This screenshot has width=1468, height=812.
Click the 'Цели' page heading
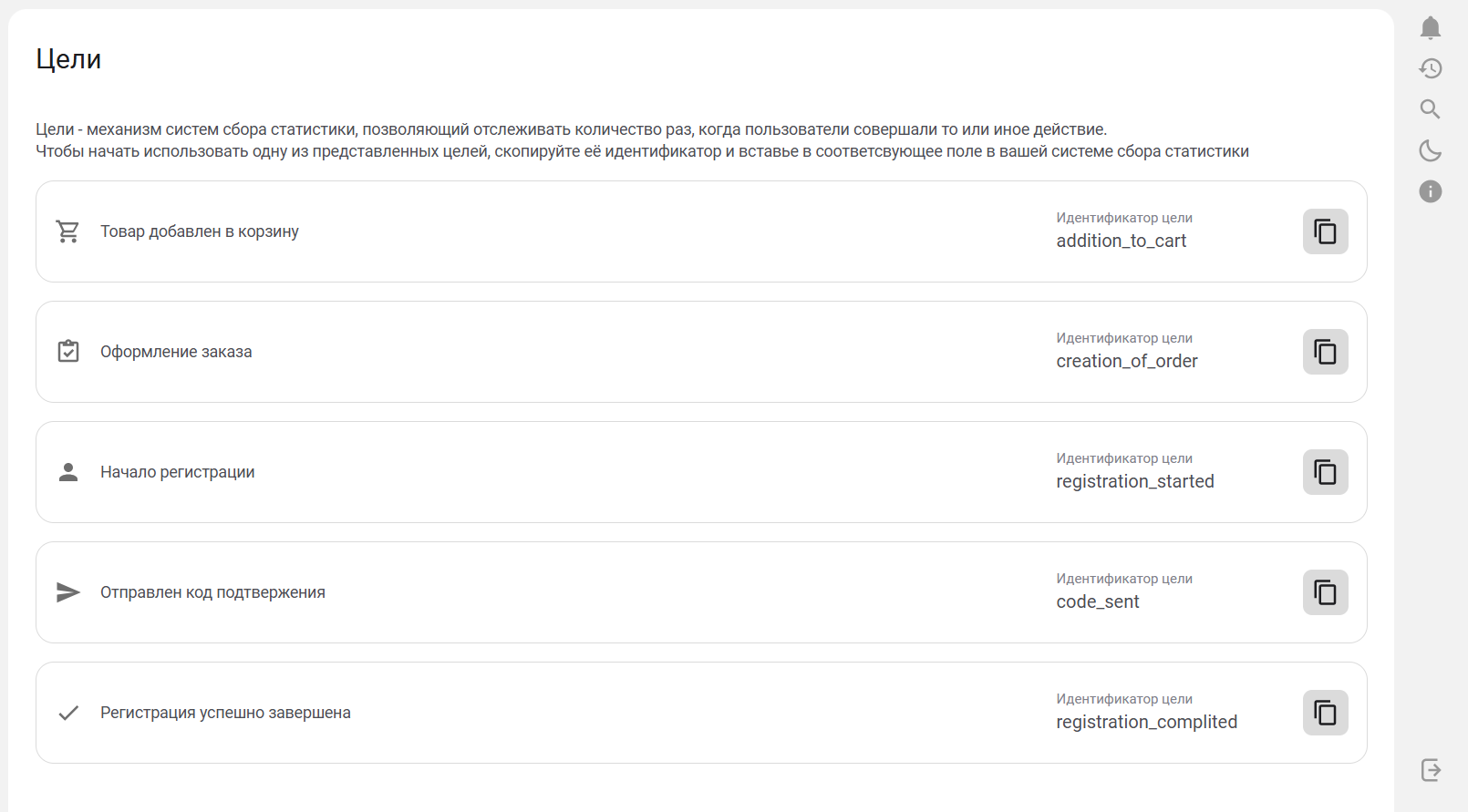pyautogui.click(x=68, y=59)
